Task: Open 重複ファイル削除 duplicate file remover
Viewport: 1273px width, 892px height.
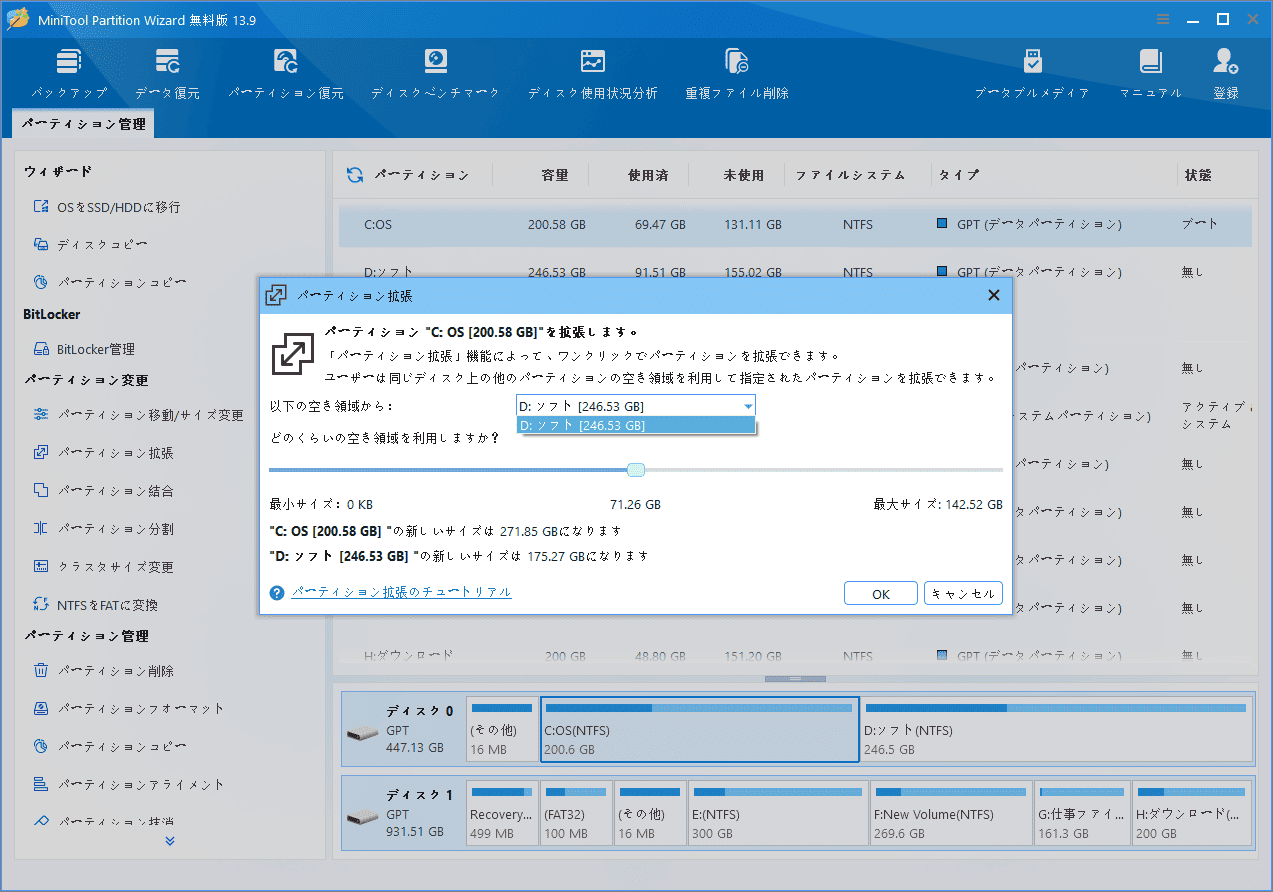Action: [737, 74]
